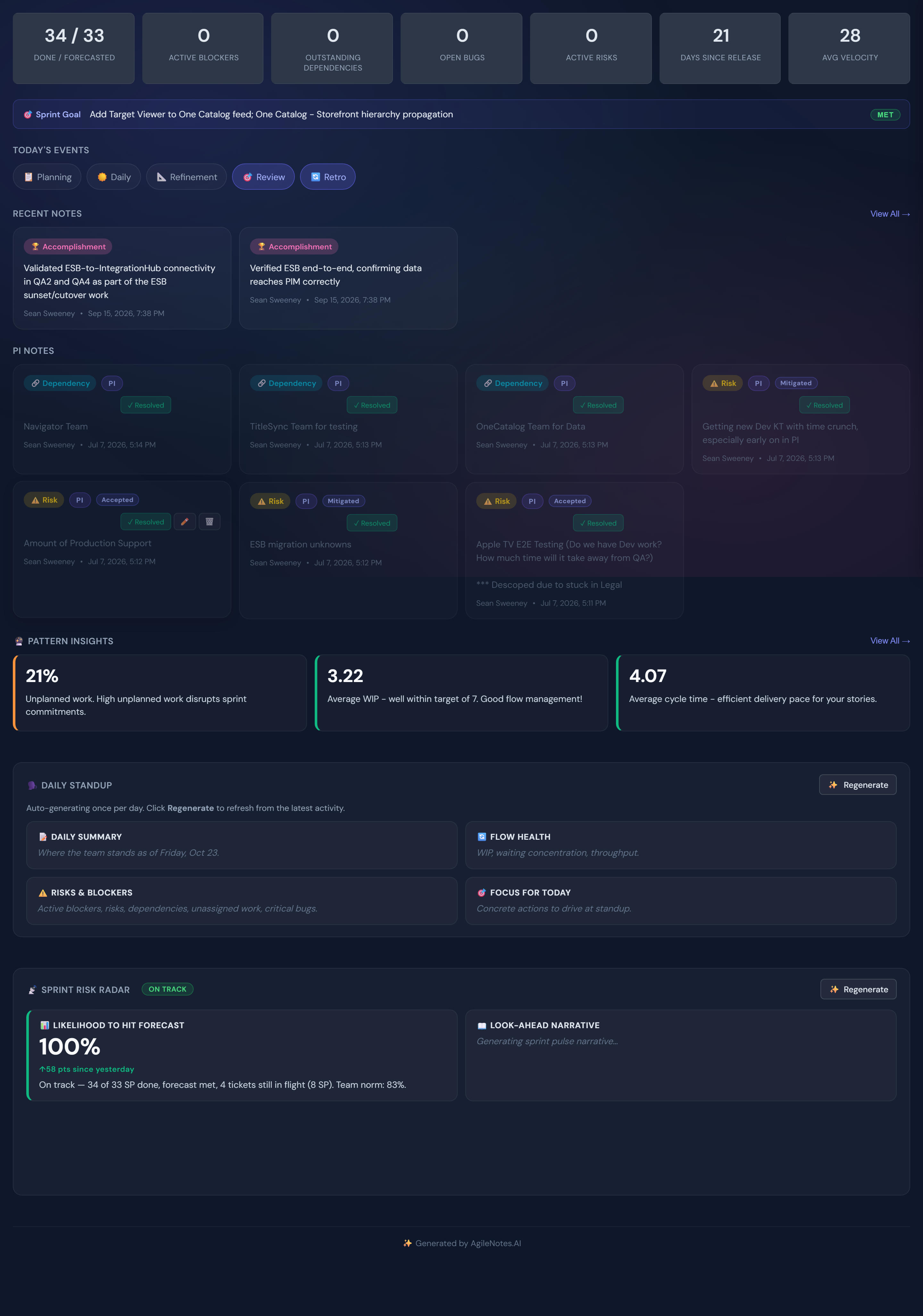The width and height of the screenshot is (923, 1316).
Task: Open View All for Recent Notes
Action: point(890,214)
